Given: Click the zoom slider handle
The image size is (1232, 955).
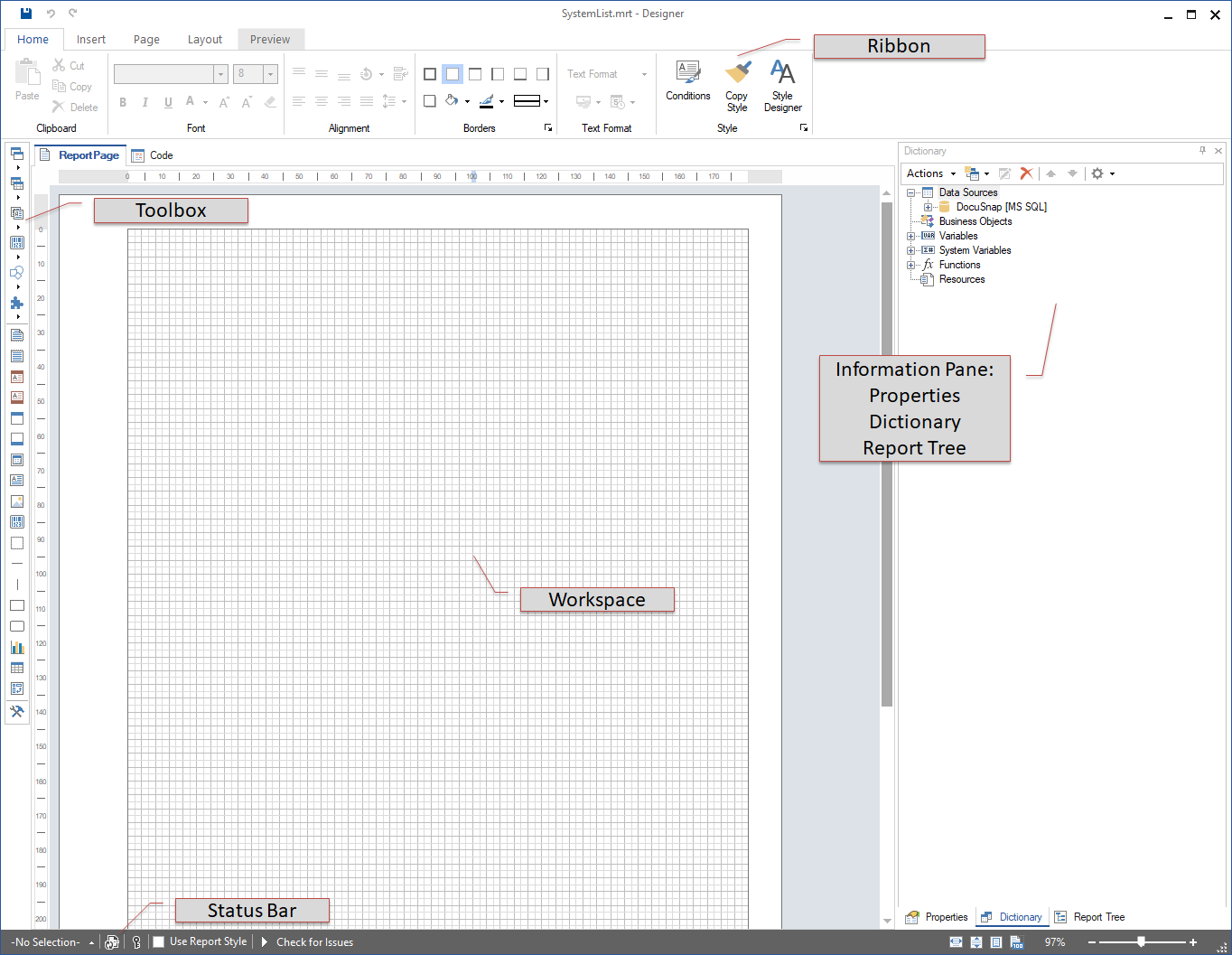Looking at the screenshot, I should click(1142, 942).
